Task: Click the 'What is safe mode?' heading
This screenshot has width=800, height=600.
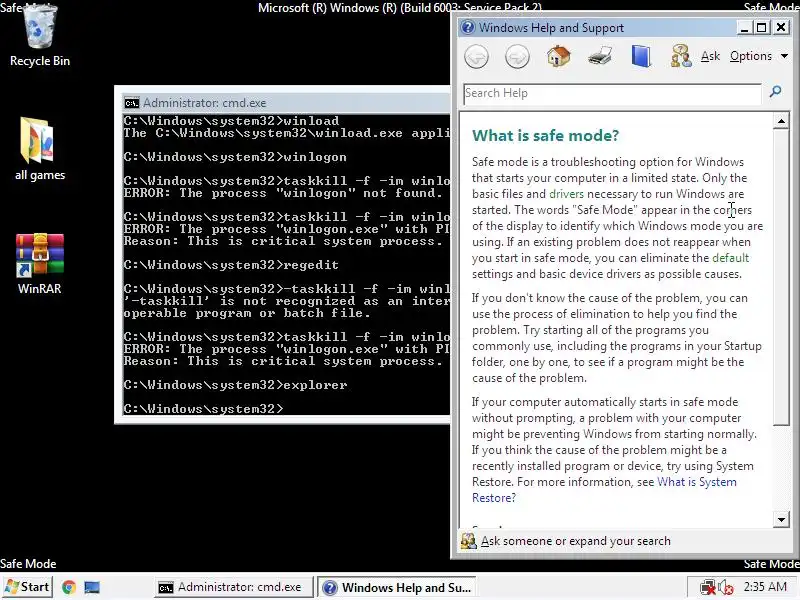Action: tap(545, 135)
